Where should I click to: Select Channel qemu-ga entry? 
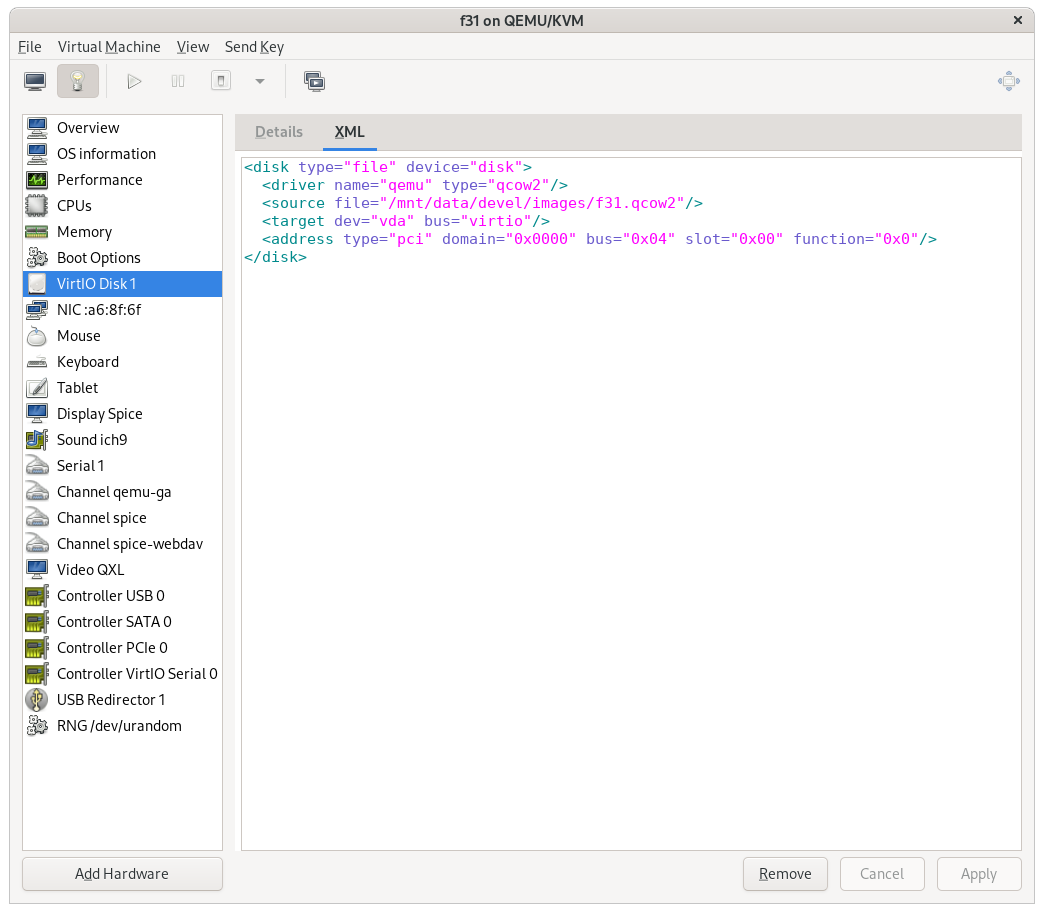(x=123, y=491)
